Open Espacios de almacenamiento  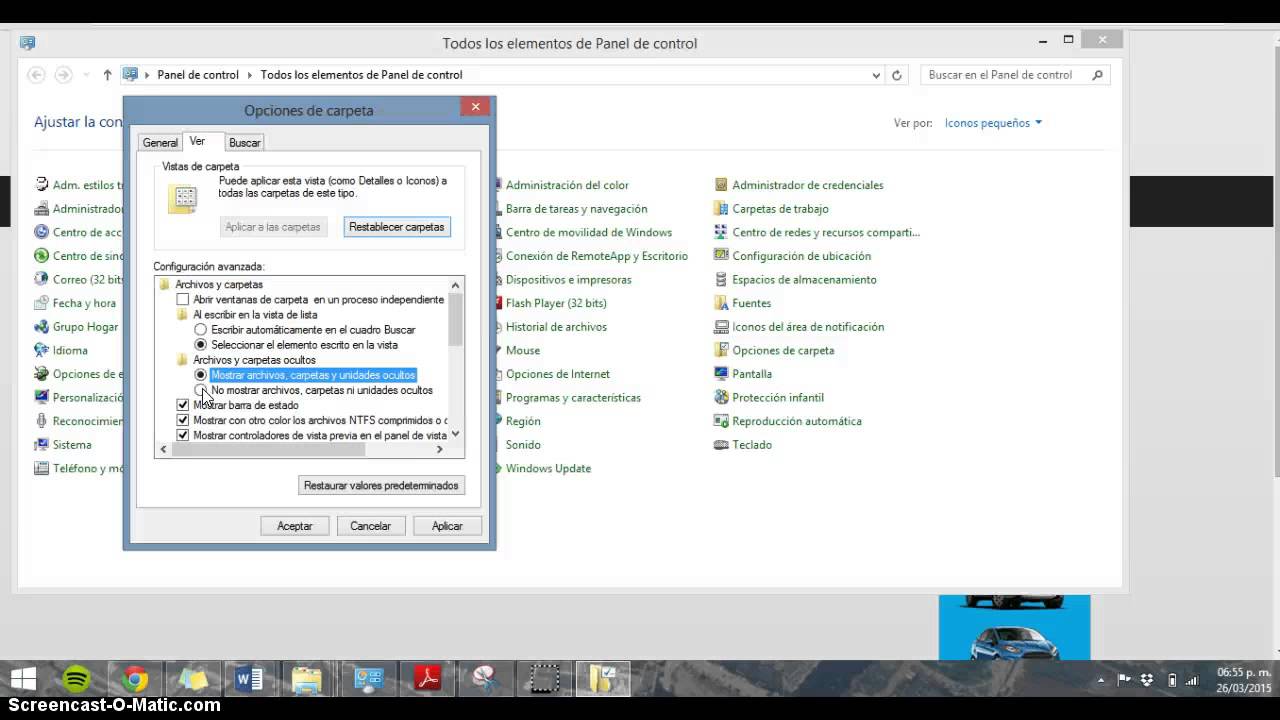(795, 280)
